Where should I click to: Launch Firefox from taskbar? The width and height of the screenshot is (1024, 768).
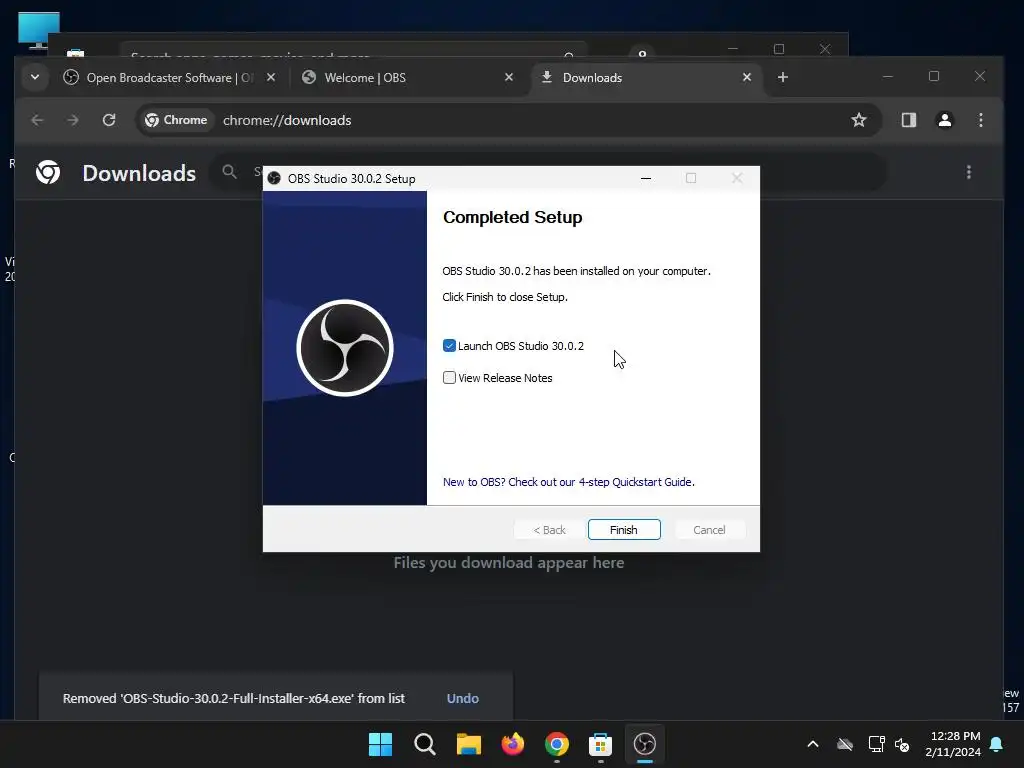pos(513,744)
